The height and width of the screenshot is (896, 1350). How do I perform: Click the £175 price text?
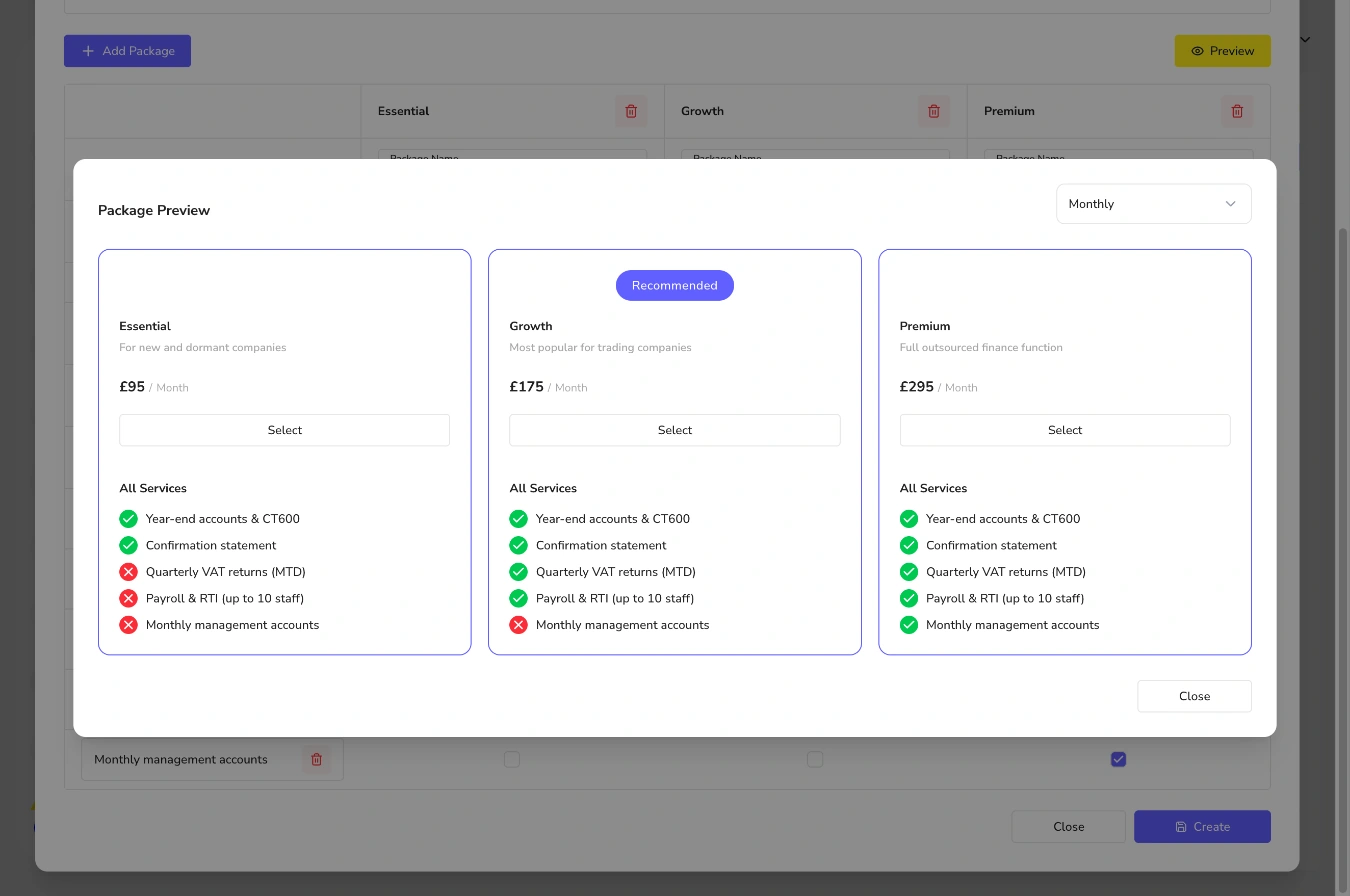click(x=526, y=386)
